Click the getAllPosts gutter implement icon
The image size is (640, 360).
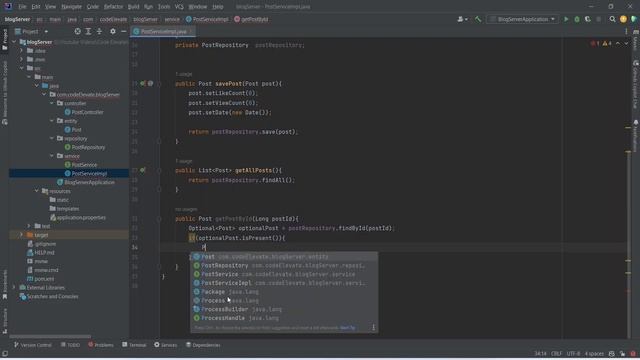click(143, 170)
